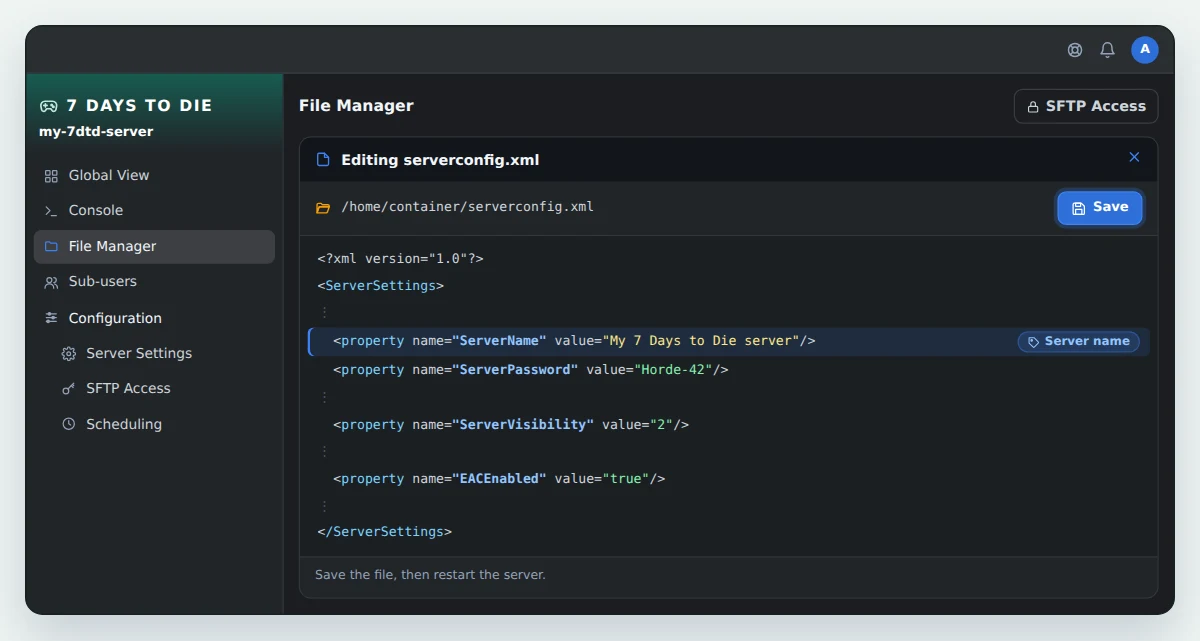Viewport: 1200px width, 641px height.
Task: Select File Manager in sidebar
Action: [x=154, y=247]
